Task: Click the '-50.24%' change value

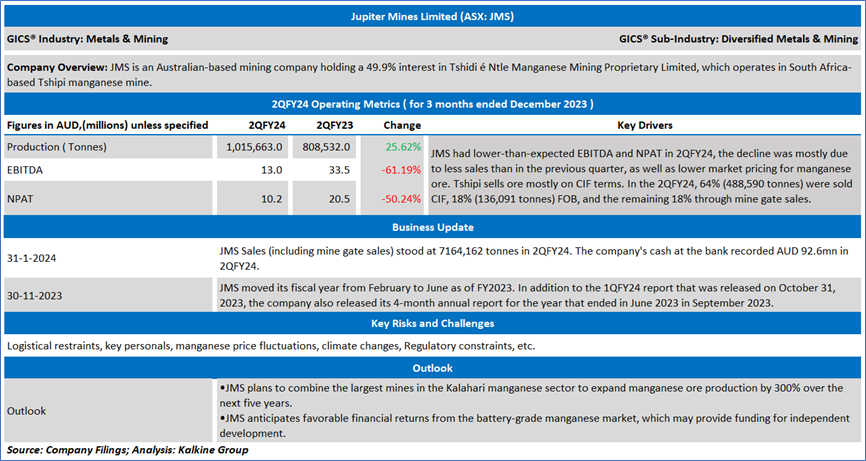Action: pyautogui.click(x=402, y=199)
